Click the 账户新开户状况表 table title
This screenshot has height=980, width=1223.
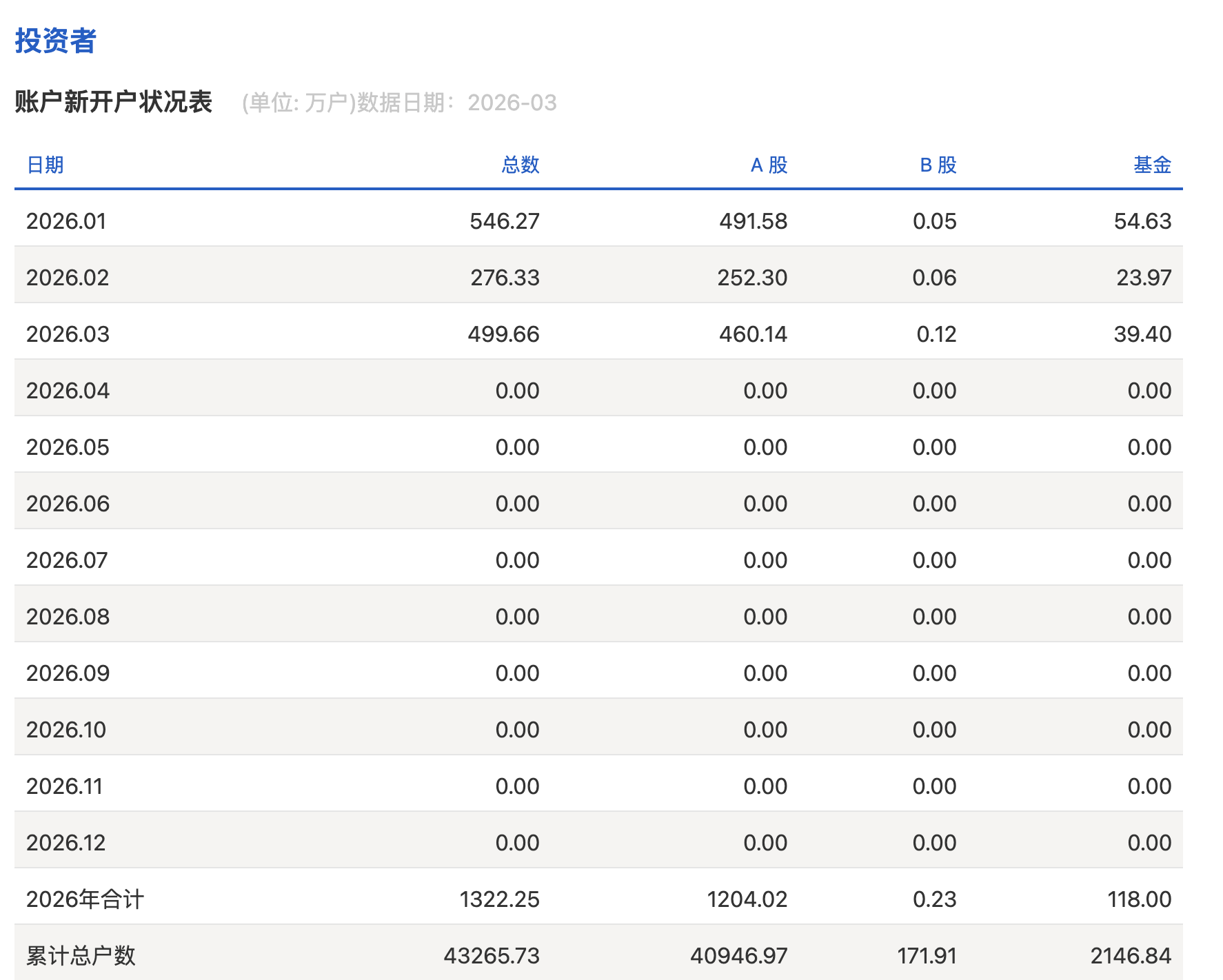tap(113, 102)
